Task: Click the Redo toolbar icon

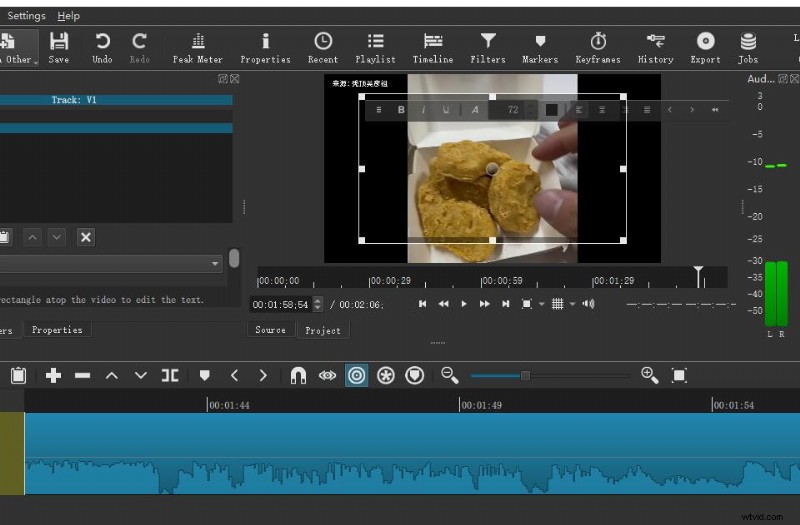Action: coord(139,48)
